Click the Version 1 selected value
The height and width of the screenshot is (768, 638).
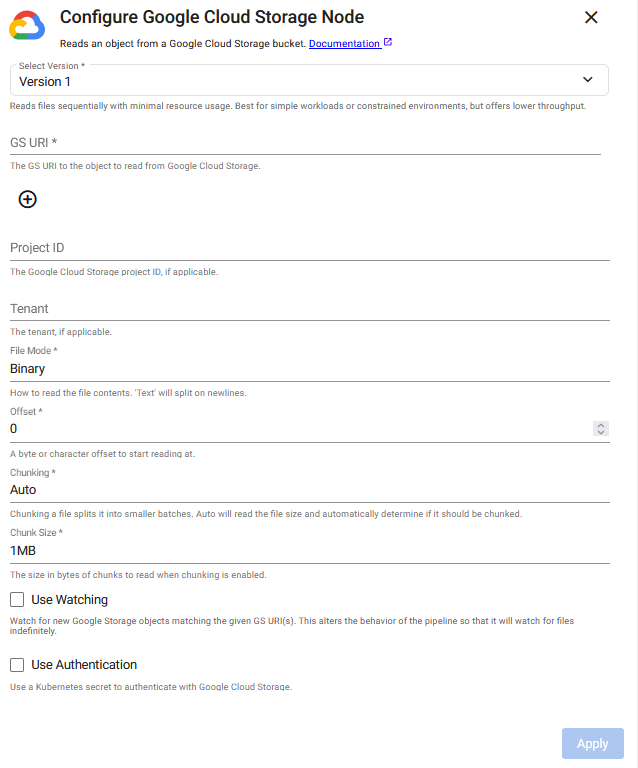pos(45,81)
